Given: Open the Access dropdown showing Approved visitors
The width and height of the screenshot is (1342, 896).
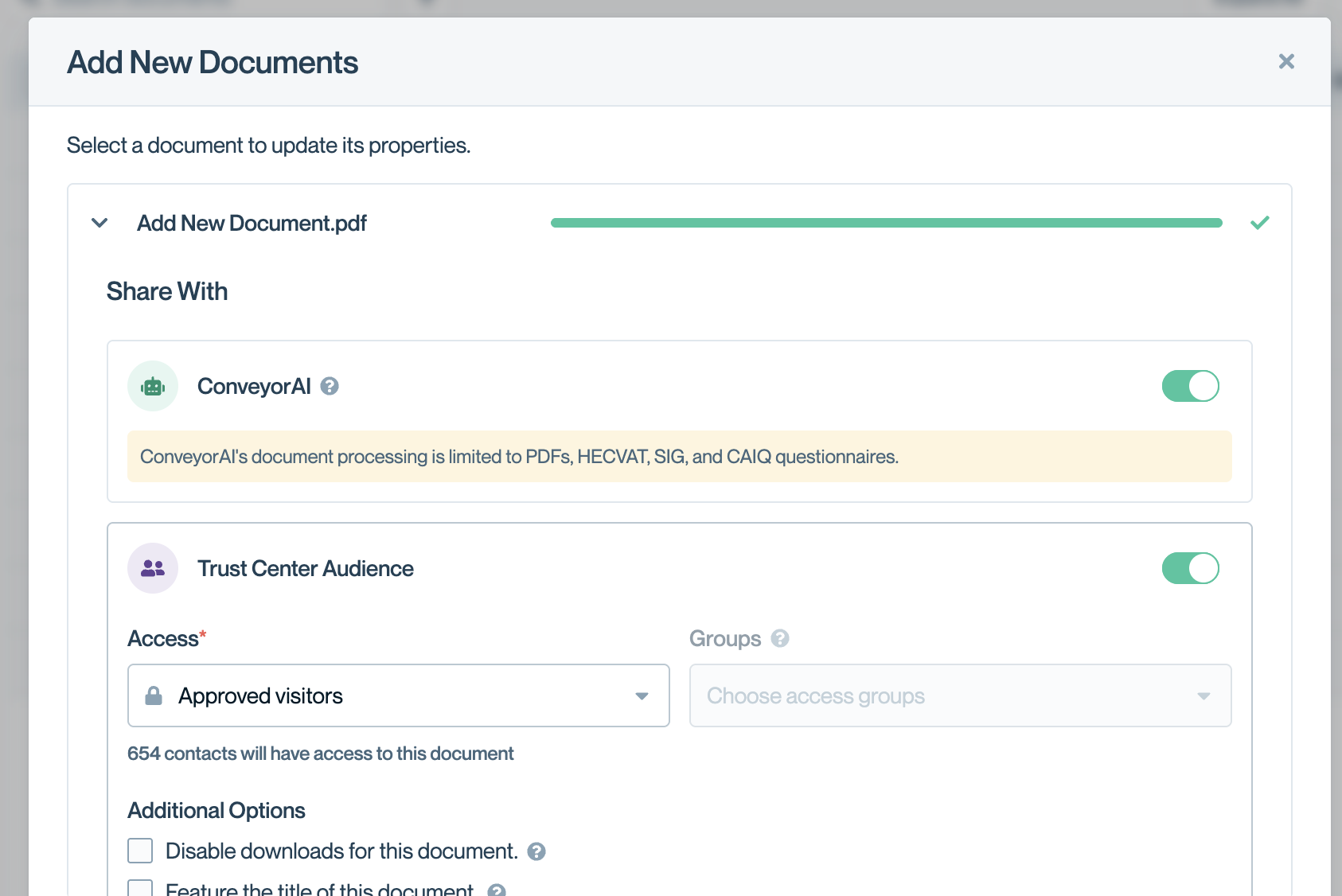Looking at the screenshot, I should (399, 695).
